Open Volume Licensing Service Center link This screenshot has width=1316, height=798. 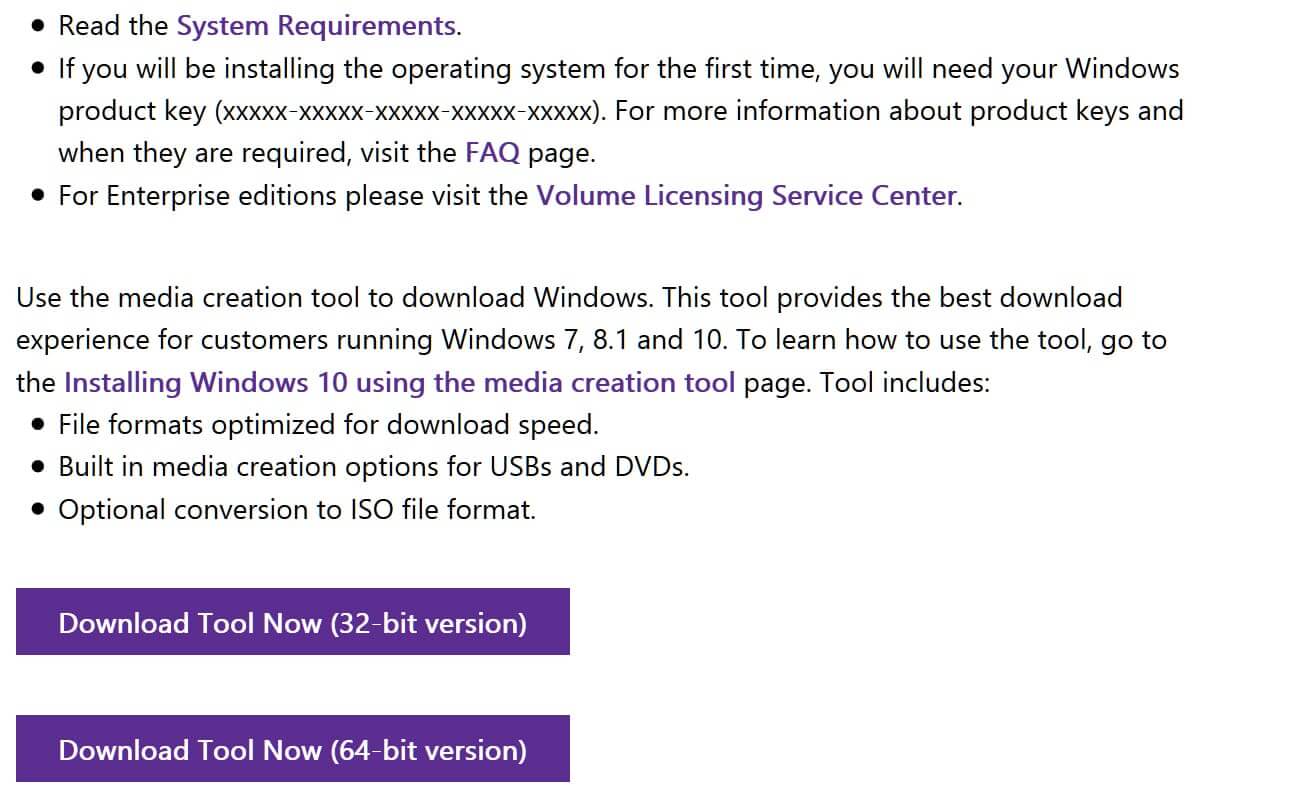(746, 195)
